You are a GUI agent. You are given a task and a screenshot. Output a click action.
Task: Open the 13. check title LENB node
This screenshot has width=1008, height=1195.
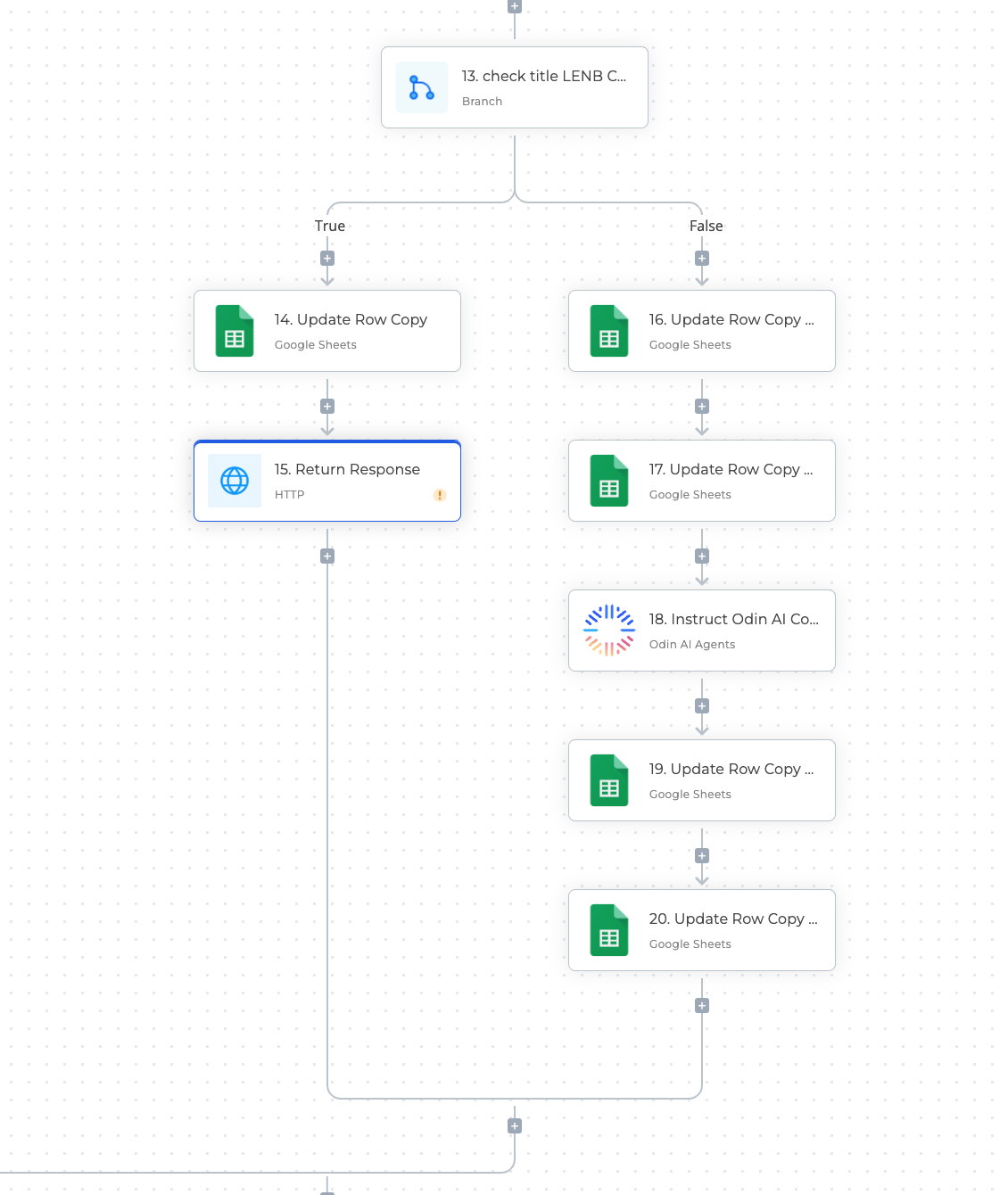pyautogui.click(x=543, y=77)
